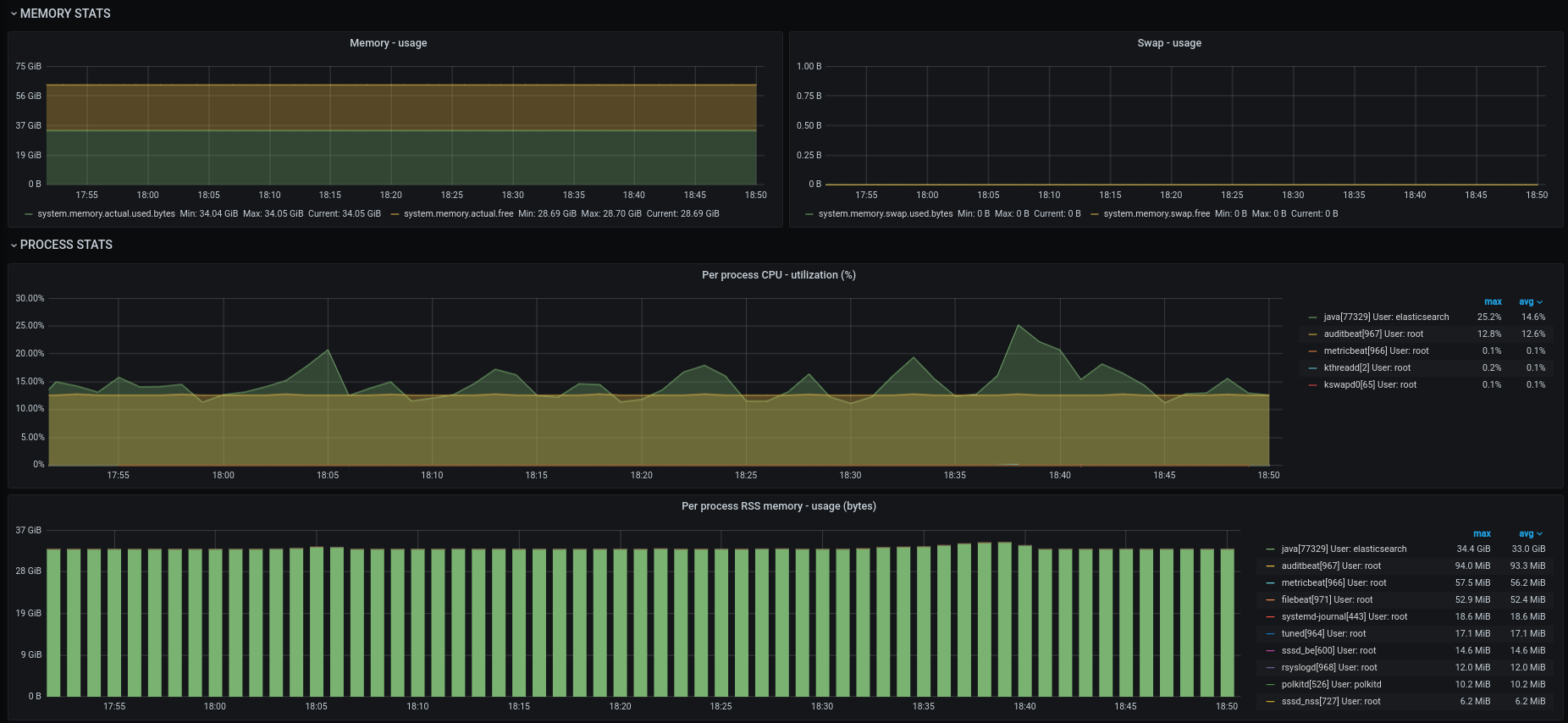Click the RSS memory bar at 18:40

coord(1024,621)
